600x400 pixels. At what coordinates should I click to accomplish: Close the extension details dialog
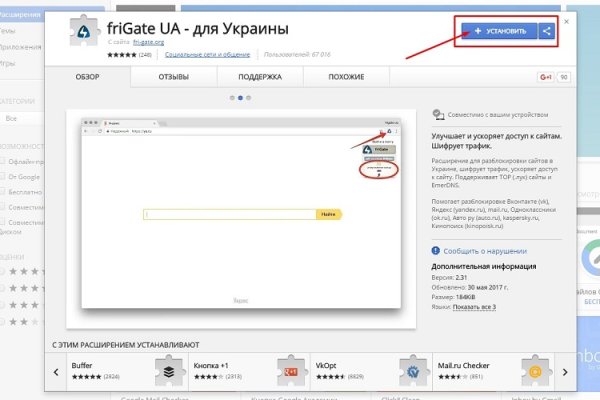click(567, 20)
